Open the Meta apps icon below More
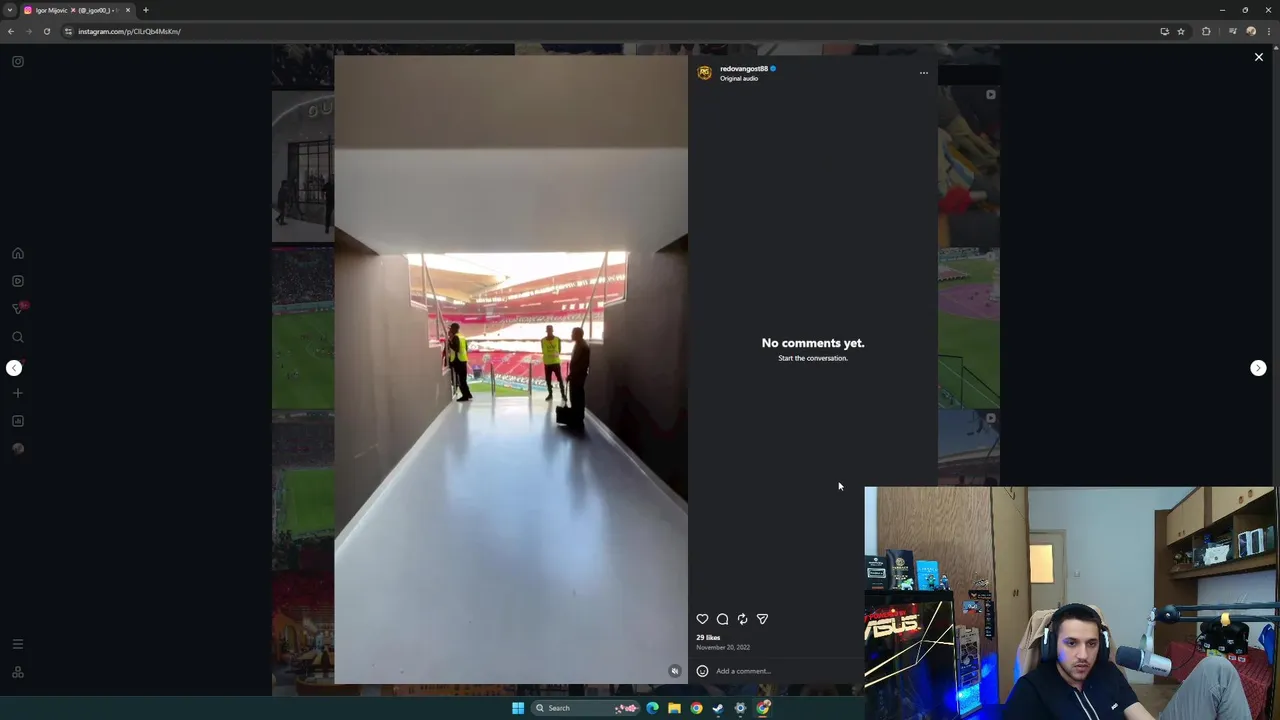Viewport: 1280px width, 720px height. (x=18, y=672)
